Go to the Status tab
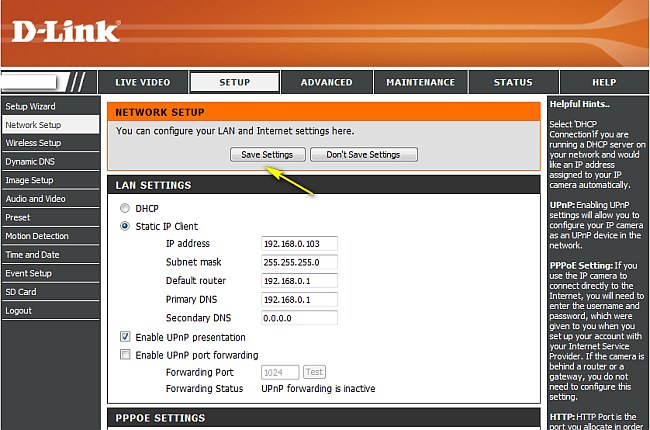 pyautogui.click(x=513, y=82)
